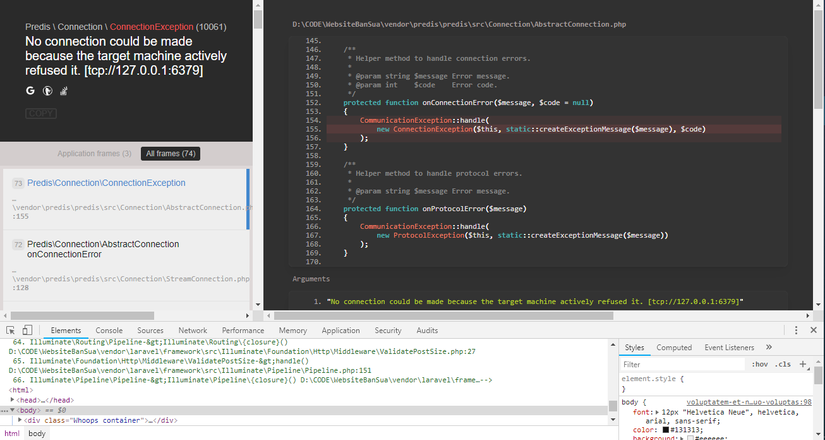Toggle the :hov element state panel

759,364
